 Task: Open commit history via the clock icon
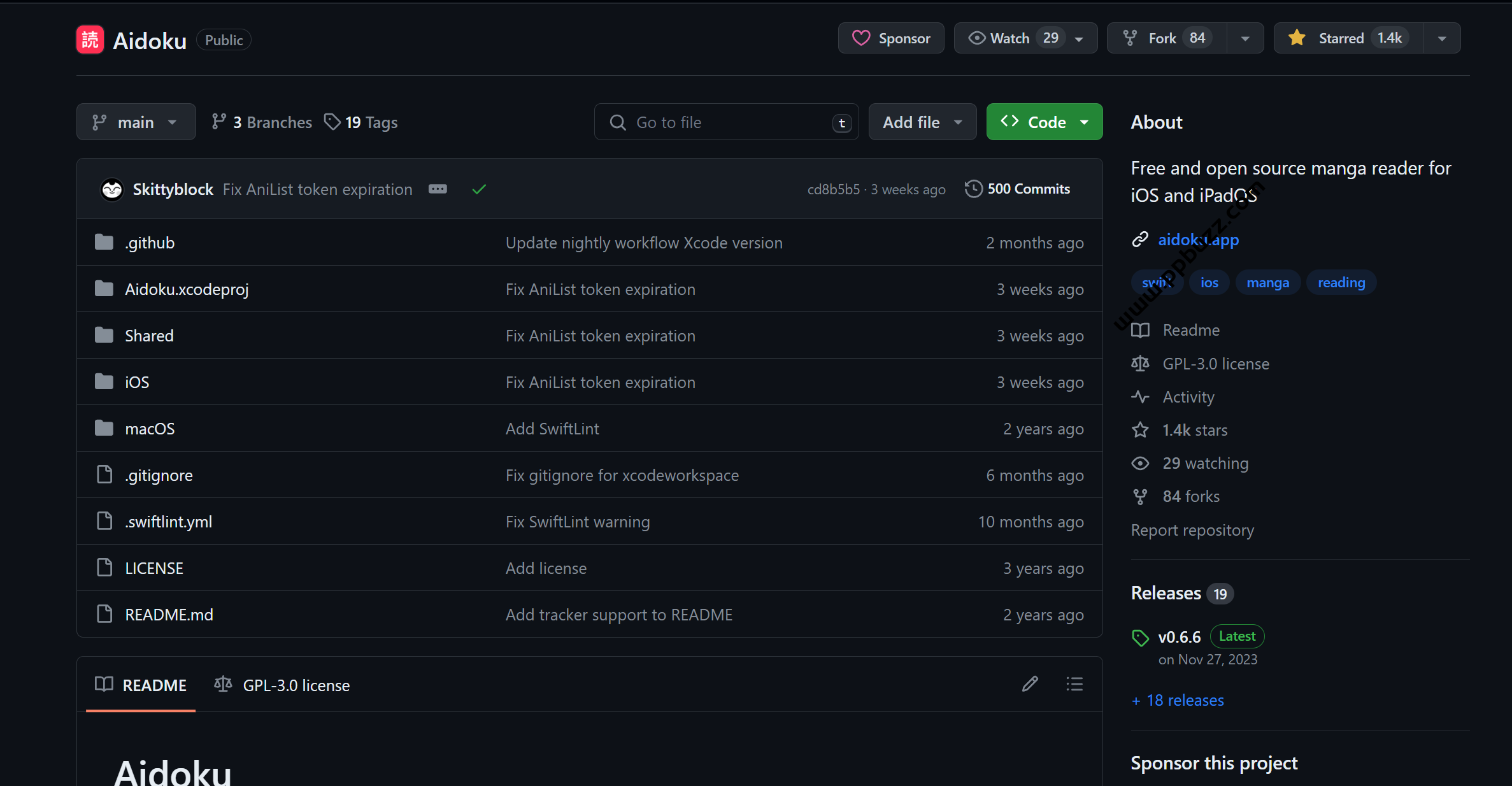[x=973, y=189]
